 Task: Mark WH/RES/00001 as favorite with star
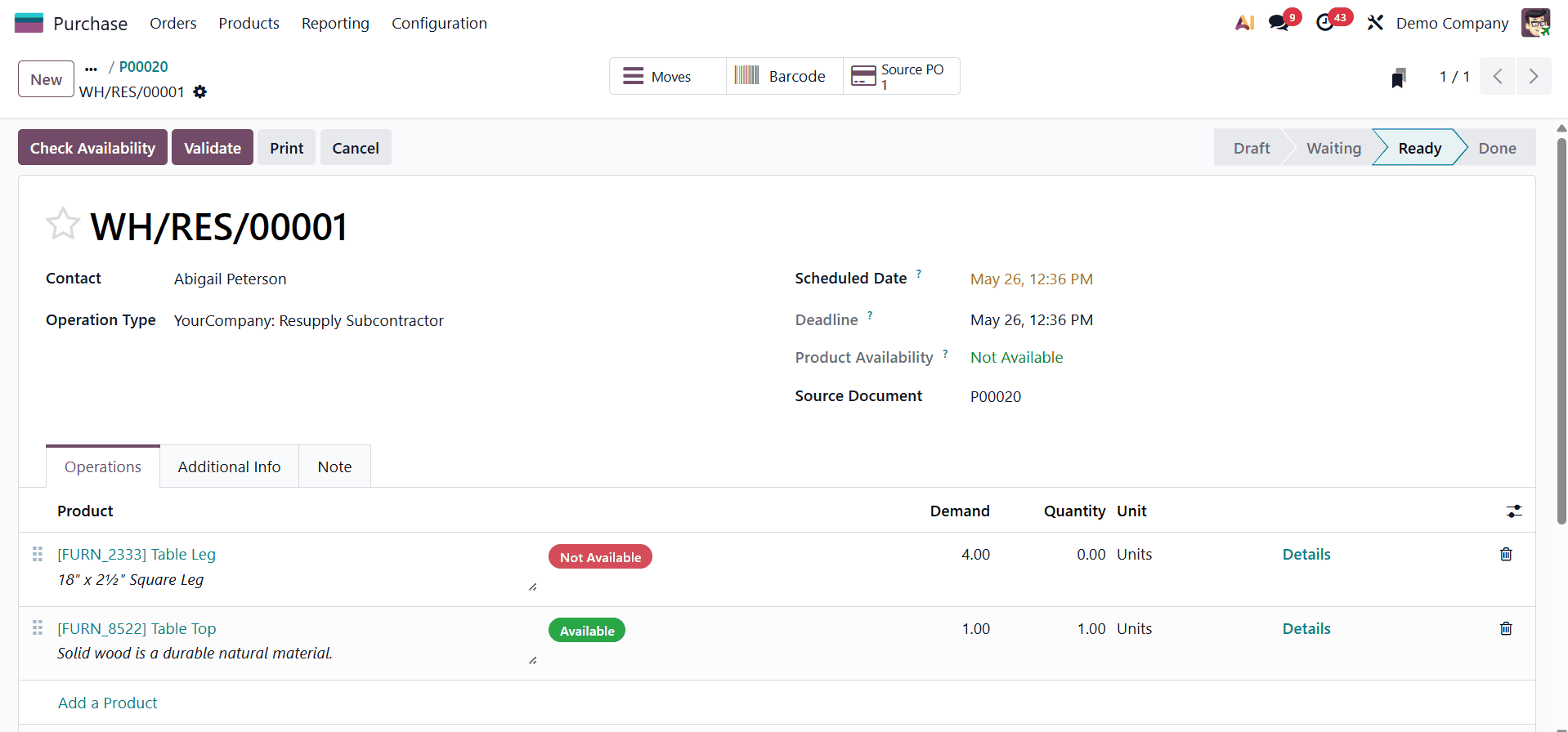point(63,223)
